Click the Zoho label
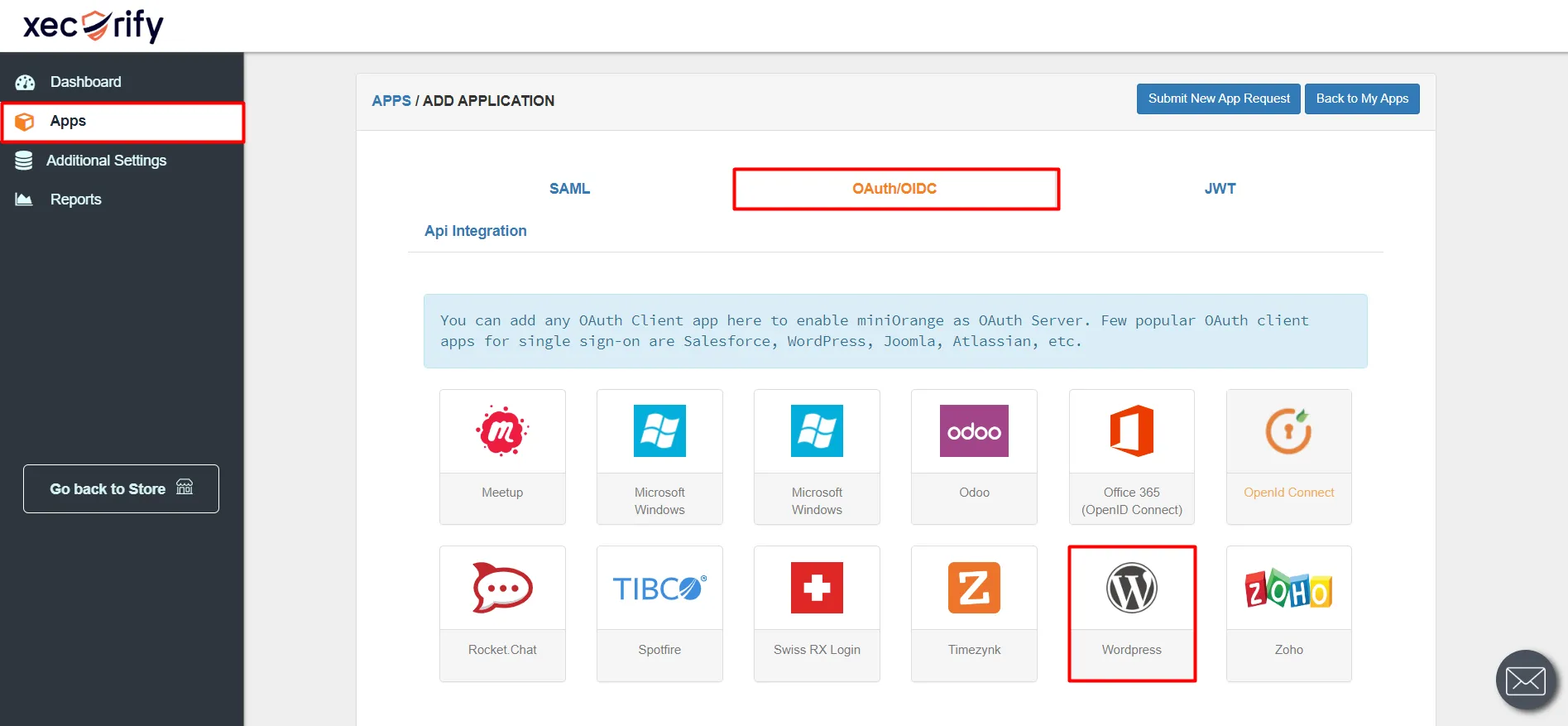 tap(1288, 650)
